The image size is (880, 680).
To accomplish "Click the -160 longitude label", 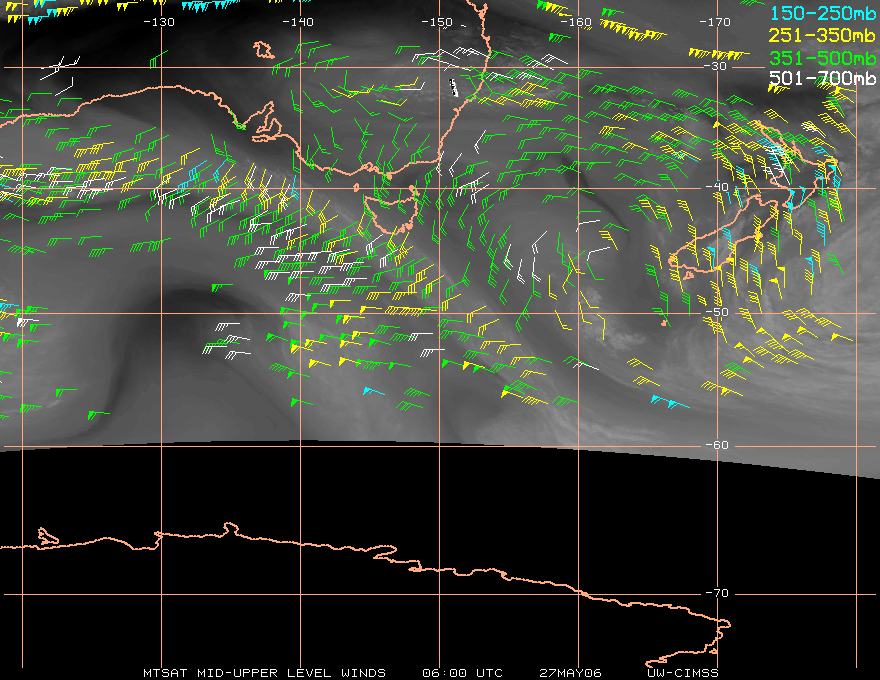I will coord(576,22).
